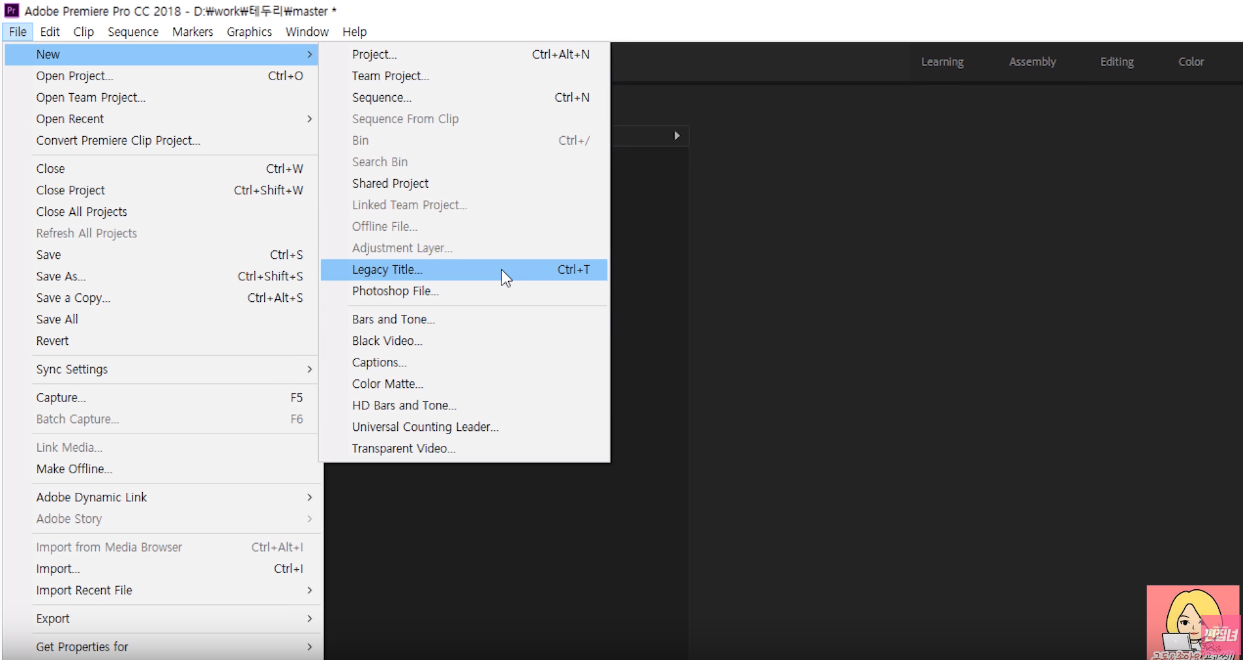1243x660 pixels.
Task: Open the File menu
Action: (x=18, y=32)
